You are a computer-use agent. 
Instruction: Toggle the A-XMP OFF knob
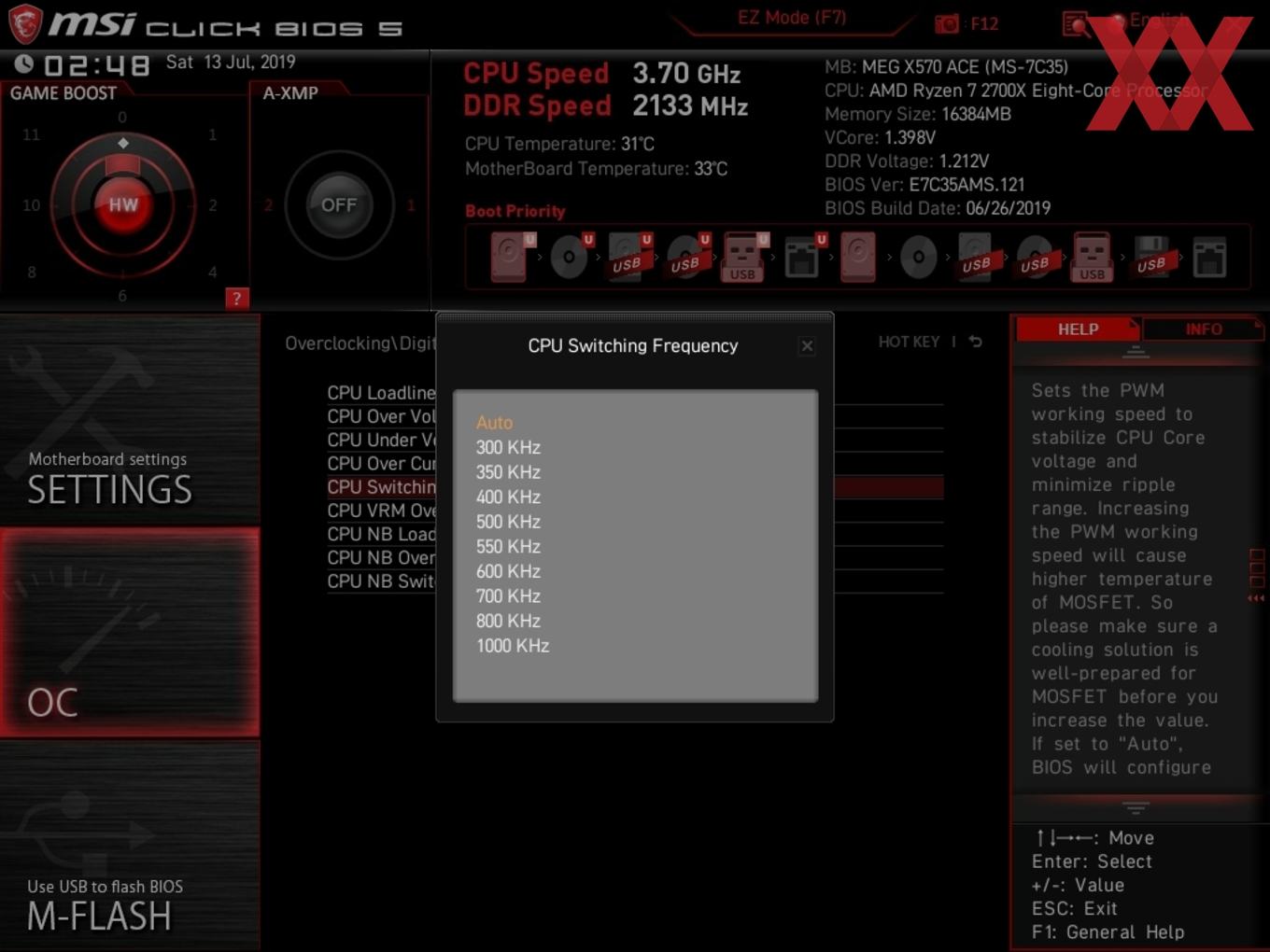point(339,204)
